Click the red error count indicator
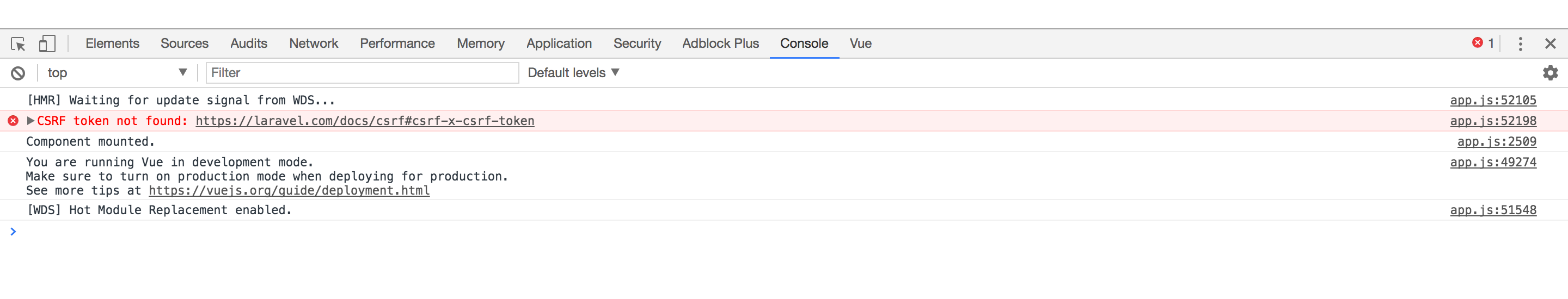The image size is (1568, 299). 1482,43
